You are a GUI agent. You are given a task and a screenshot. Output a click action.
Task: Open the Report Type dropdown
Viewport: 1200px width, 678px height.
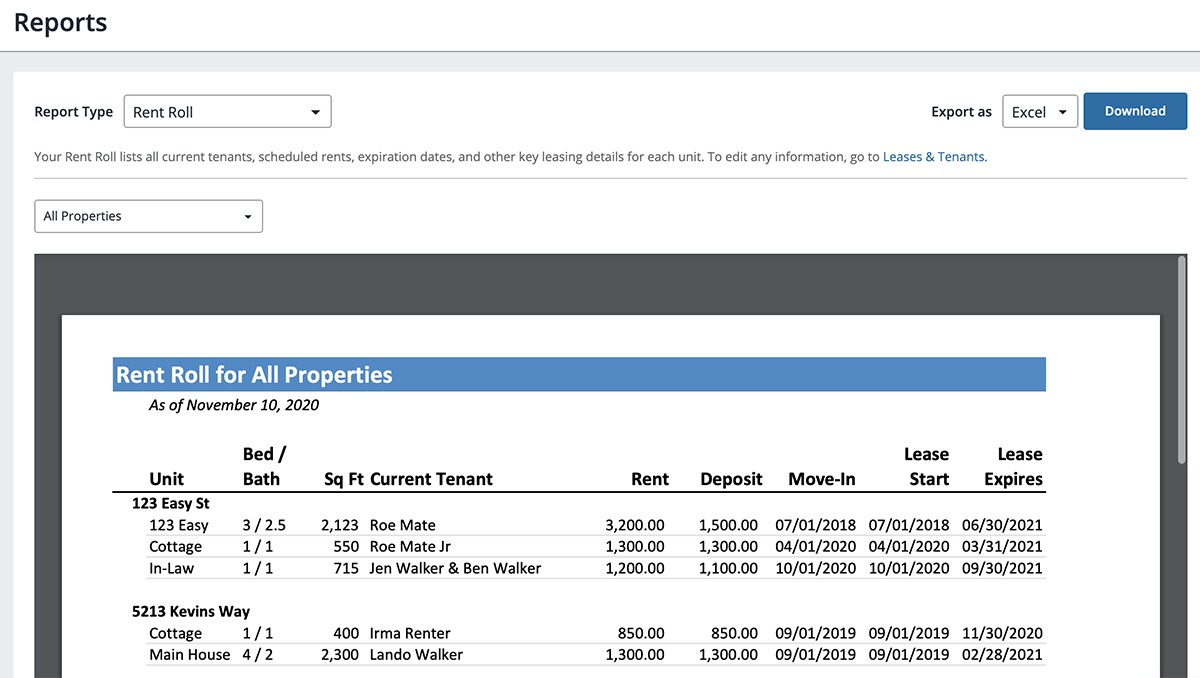pos(227,111)
